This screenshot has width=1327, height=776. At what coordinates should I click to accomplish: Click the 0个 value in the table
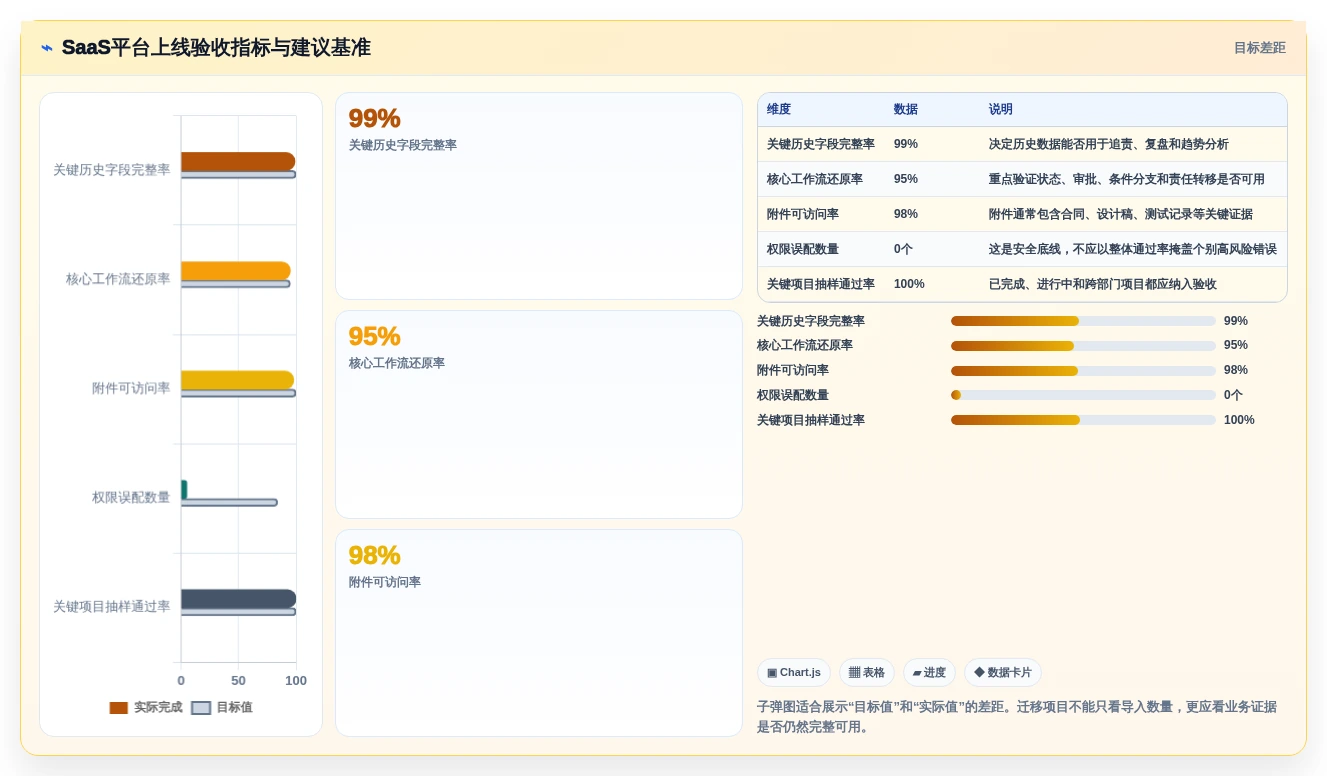tap(903, 249)
